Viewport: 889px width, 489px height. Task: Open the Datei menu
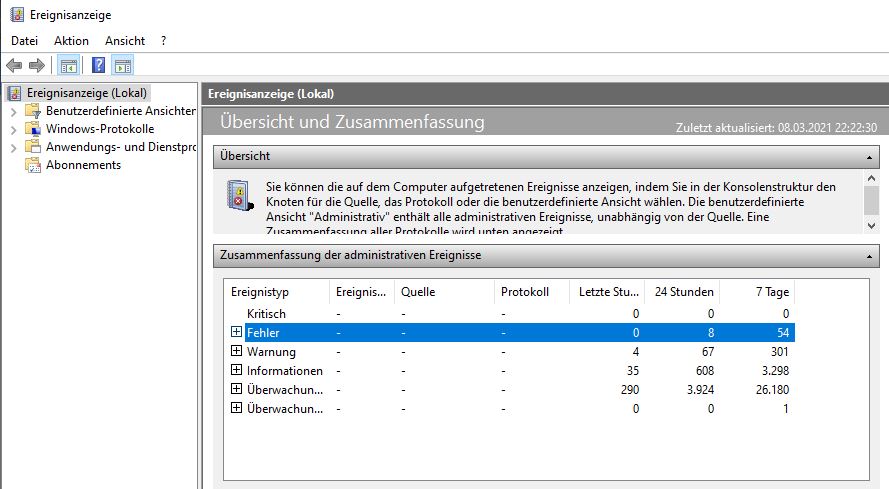24,41
